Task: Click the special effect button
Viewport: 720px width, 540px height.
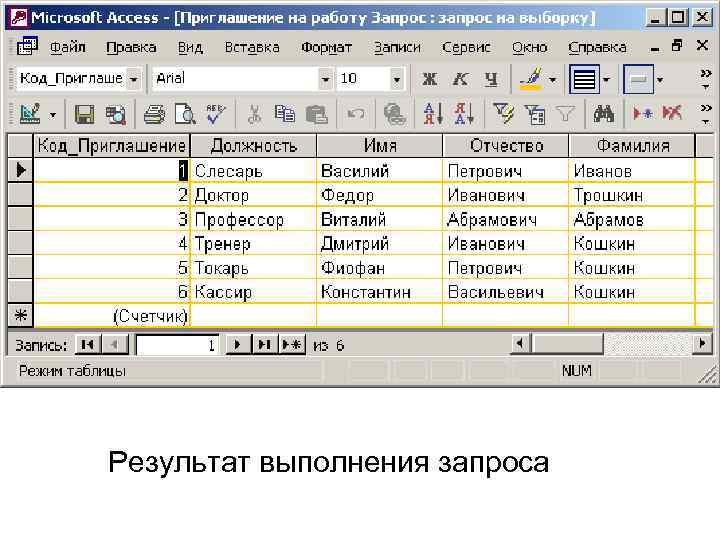Action: click(638, 79)
